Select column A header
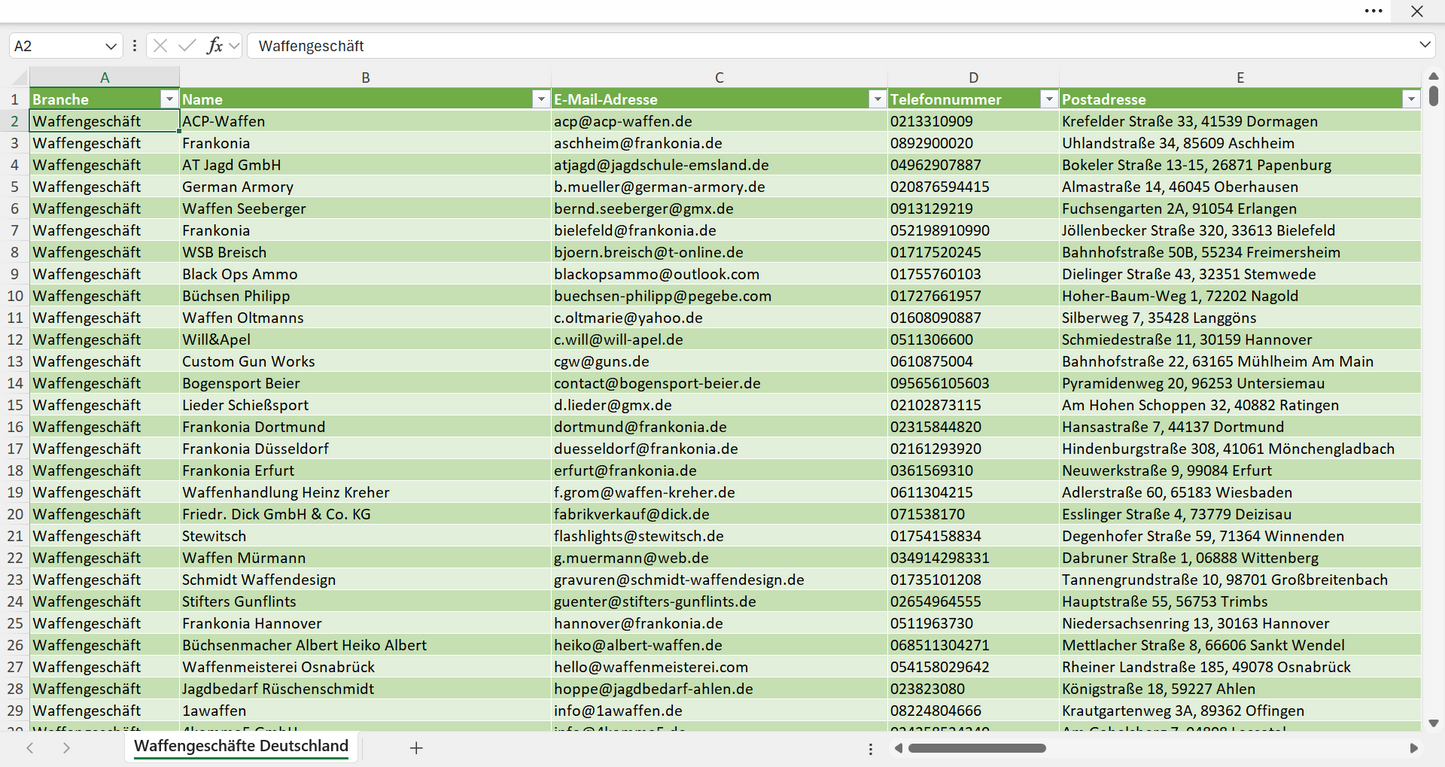The width and height of the screenshot is (1445, 767). click(105, 77)
